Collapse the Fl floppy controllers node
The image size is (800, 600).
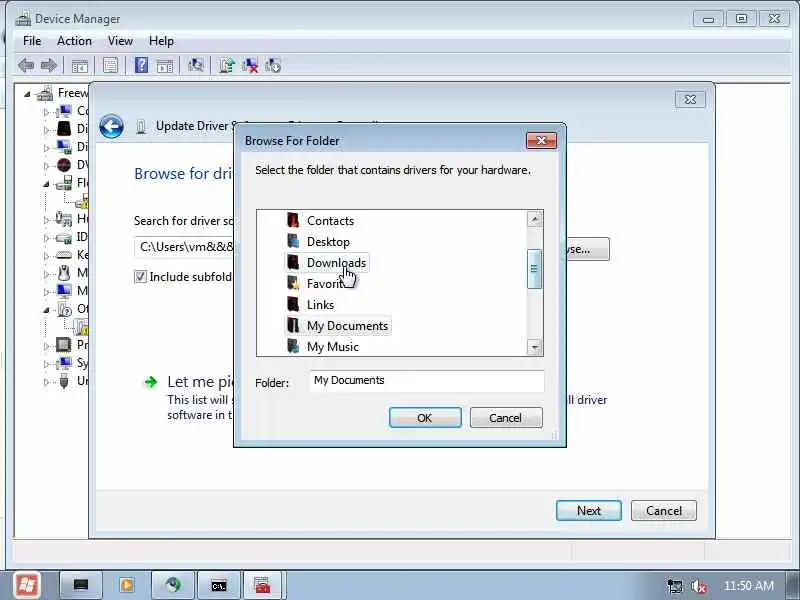(46, 184)
